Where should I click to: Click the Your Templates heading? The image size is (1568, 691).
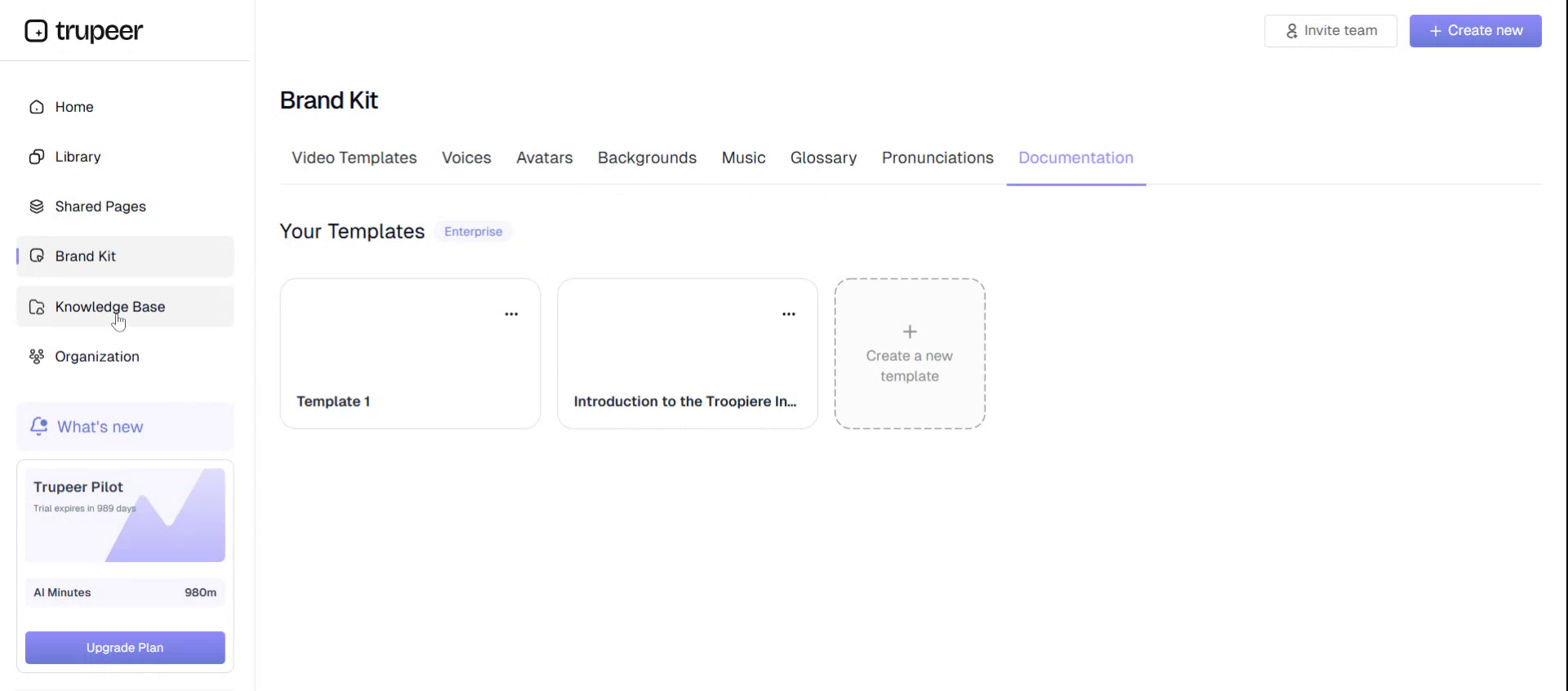(x=352, y=232)
